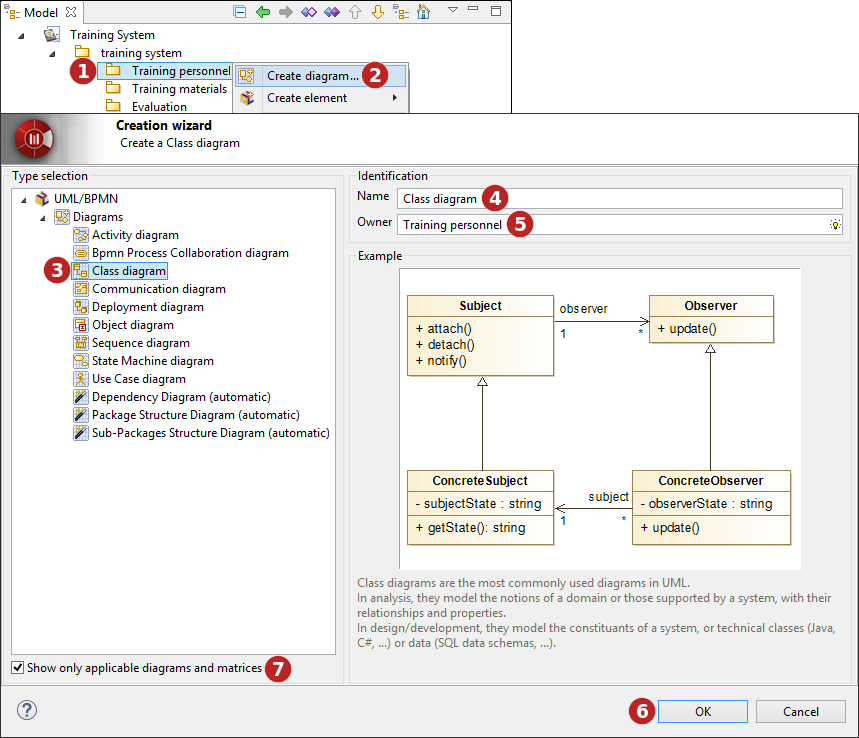Viewport: 859px width, 738px height.
Task: Select Class diagram in type list
Action: pyautogui.click(x=128, y=271)
